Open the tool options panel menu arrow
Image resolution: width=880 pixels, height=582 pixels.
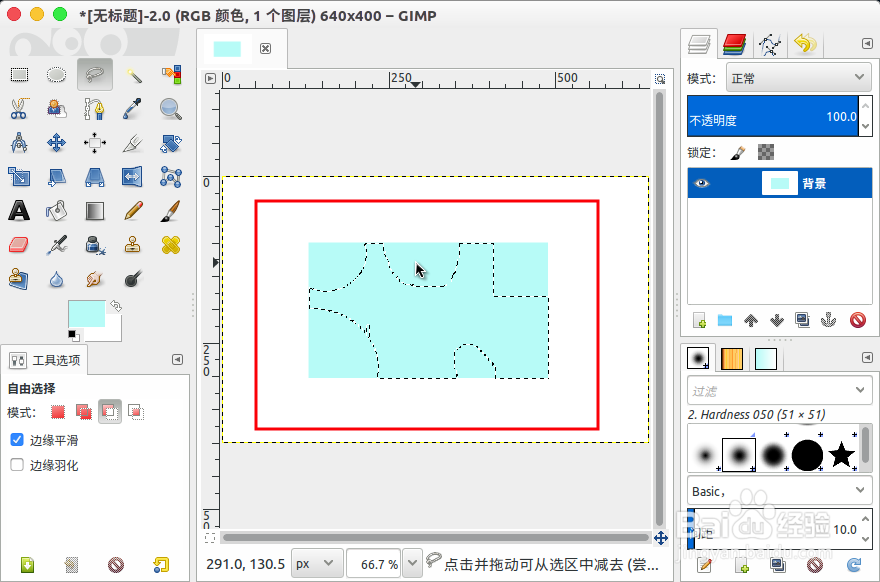177,360
